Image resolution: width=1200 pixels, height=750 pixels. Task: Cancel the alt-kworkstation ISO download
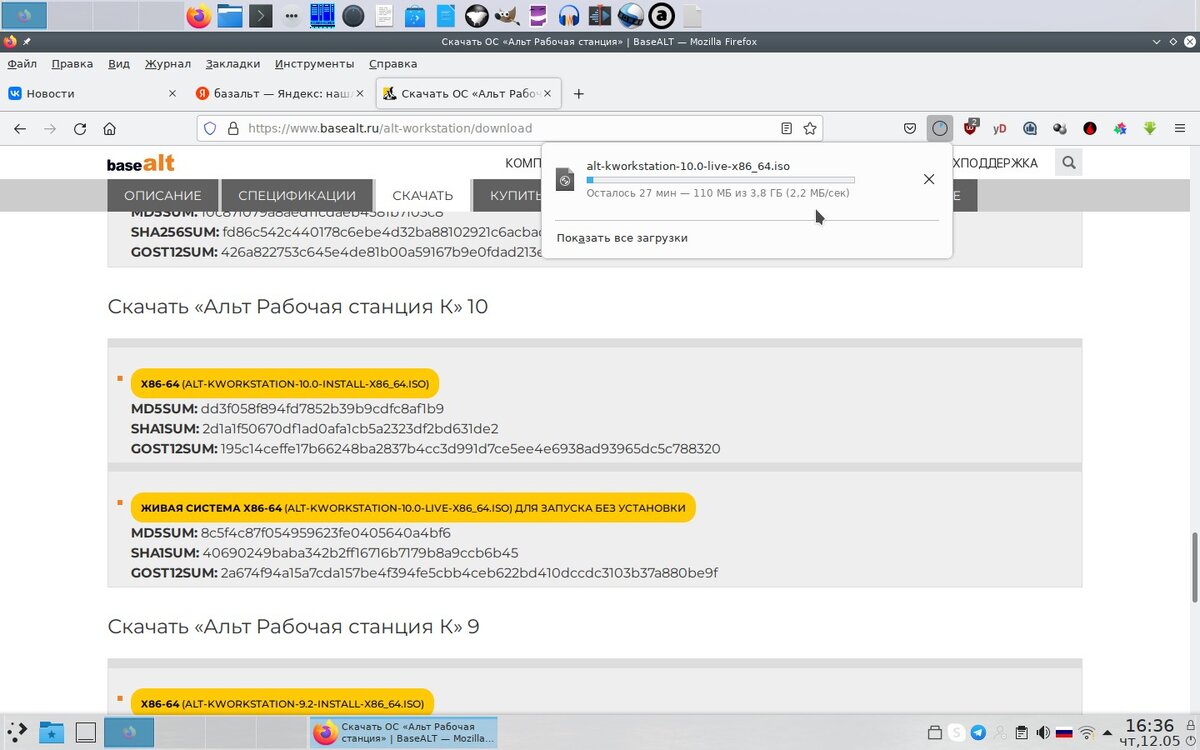[928, 179]
